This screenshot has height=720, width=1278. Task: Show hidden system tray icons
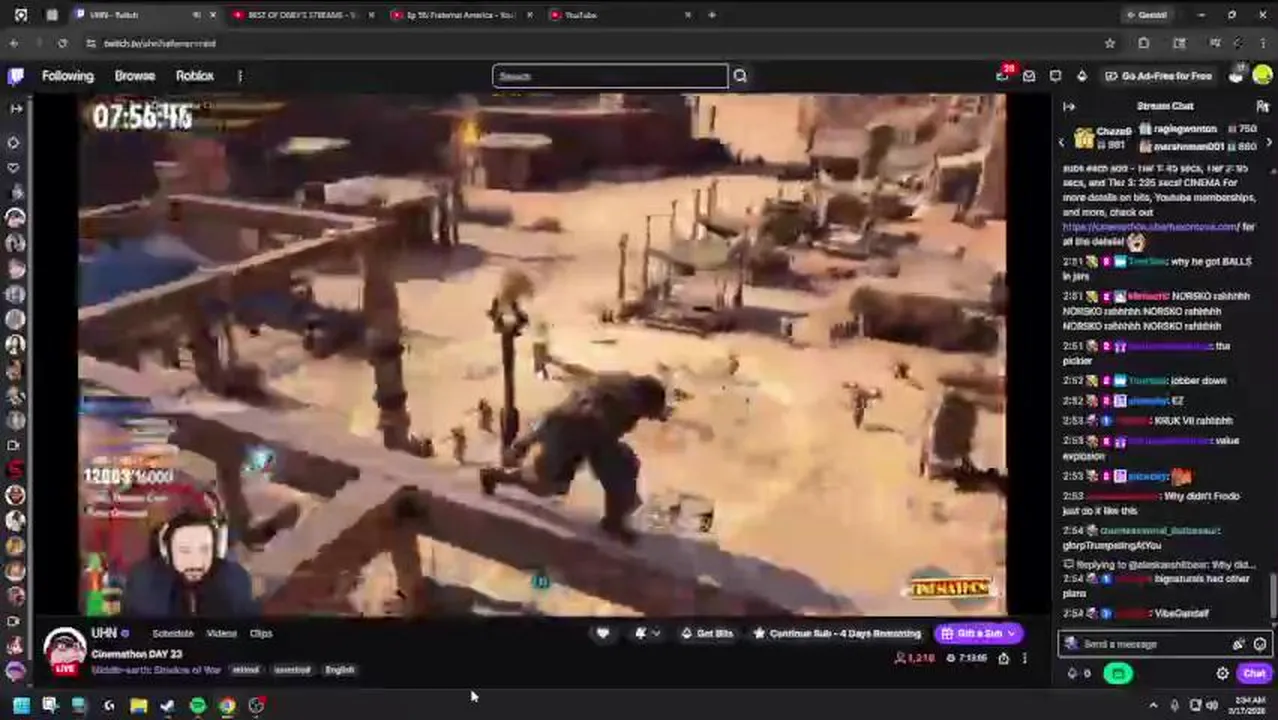tap(1153, 706)
